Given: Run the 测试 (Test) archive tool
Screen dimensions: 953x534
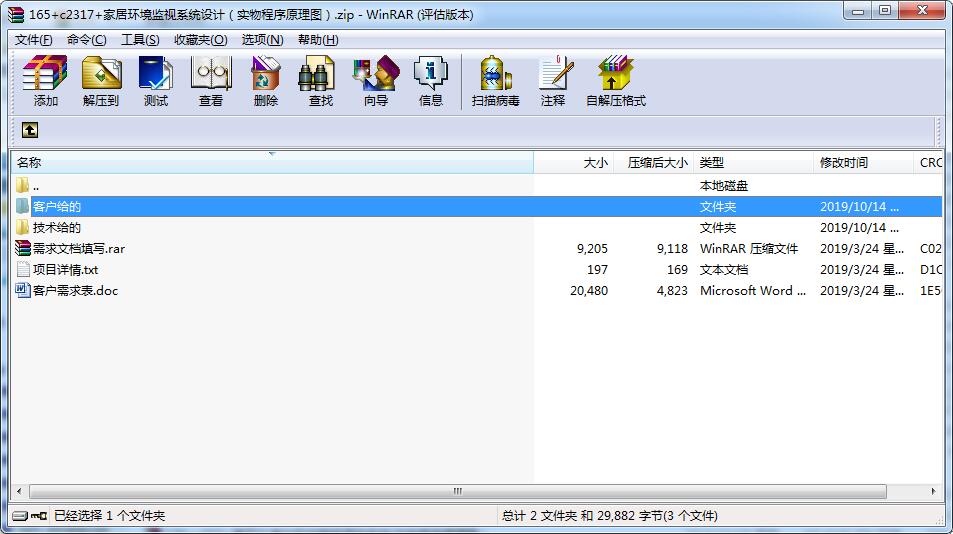Looking at the screenshot, I should pos(156,81).
